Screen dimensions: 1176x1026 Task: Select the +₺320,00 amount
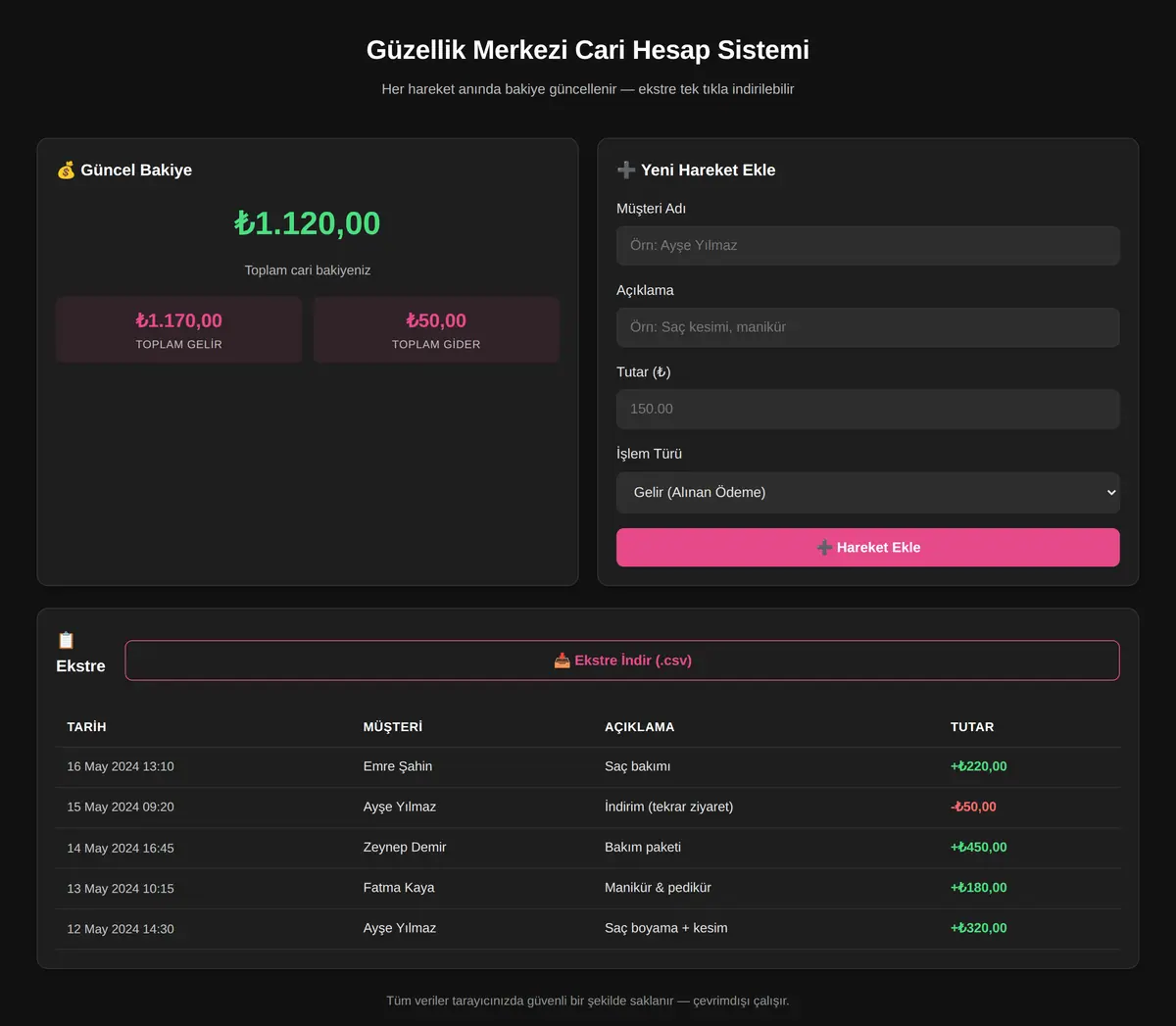coord(979,928)
